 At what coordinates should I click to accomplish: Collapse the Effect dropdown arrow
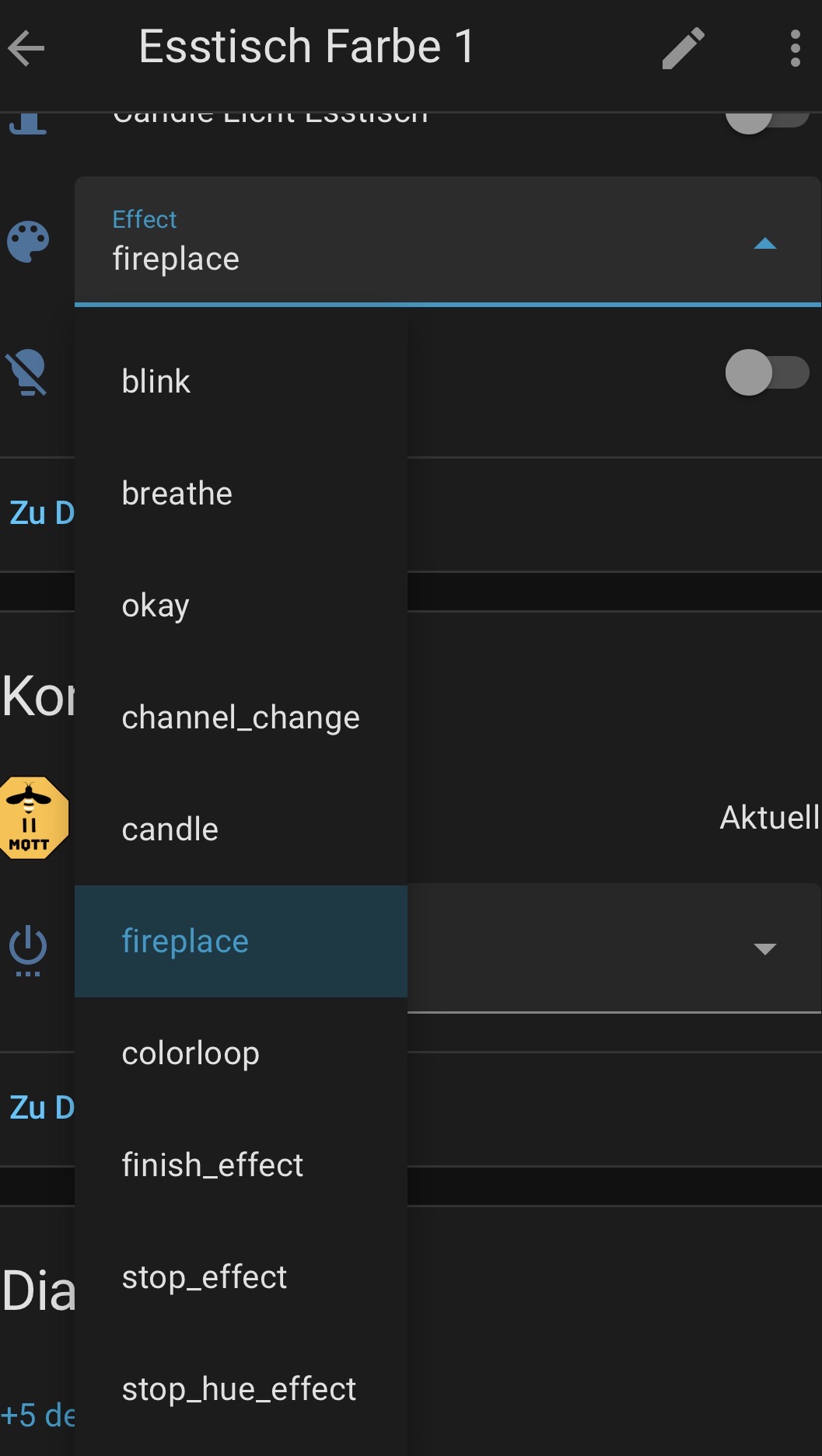pyautogui.click(x=764, y=244)
